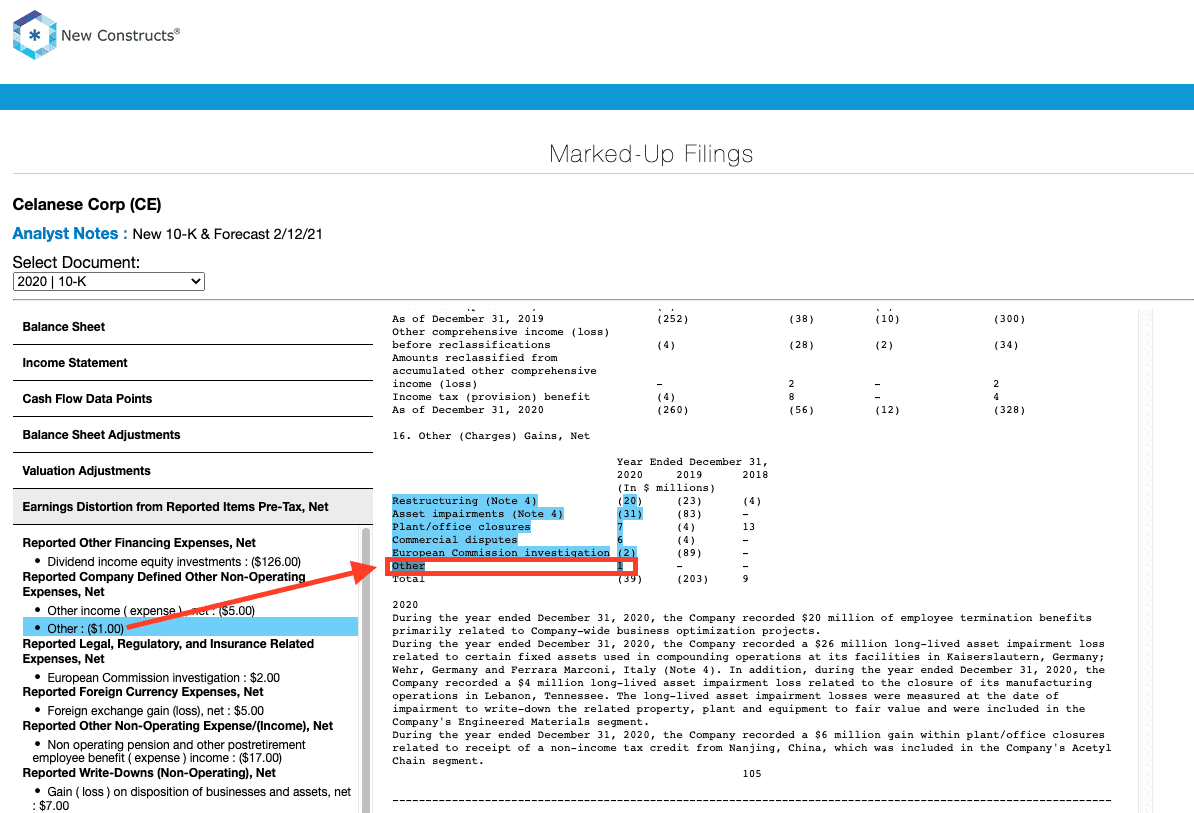The image size is (1194, 813).
Task: Open the Analyst Notes link
Action: 70,234
